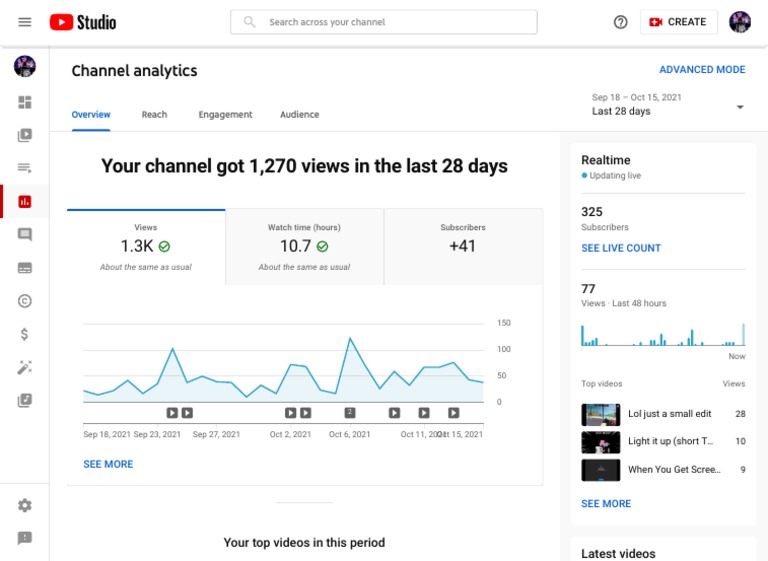The width and height of the screenshot is (768, 561).
Task: Open Content videos sidebar icon
Action: (24, 135)
